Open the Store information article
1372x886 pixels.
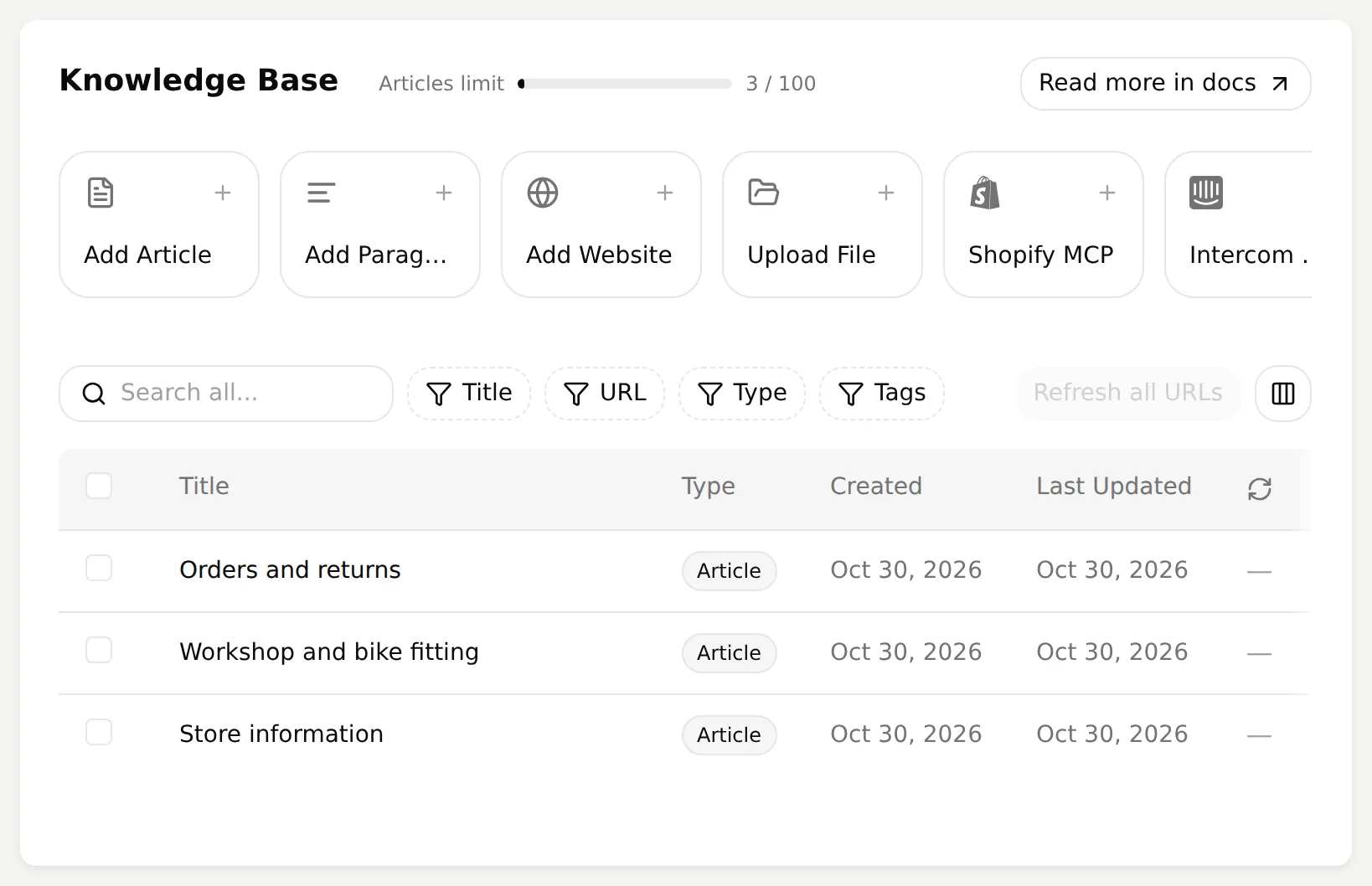281,734
